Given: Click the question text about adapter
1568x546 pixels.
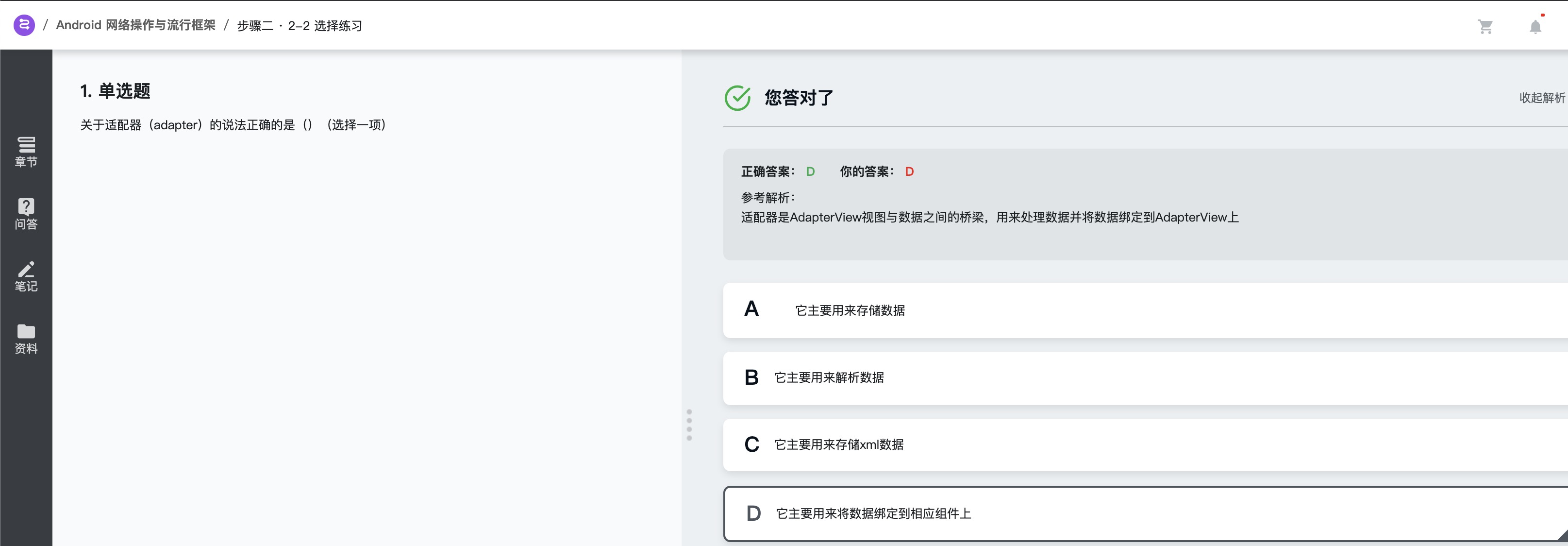Looking at the screenshot, I should (233, 125).
